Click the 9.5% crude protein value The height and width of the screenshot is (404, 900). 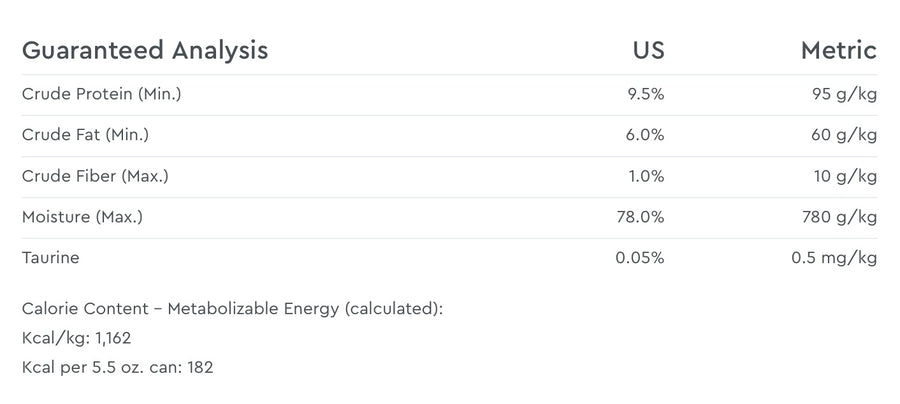(646, 94)
